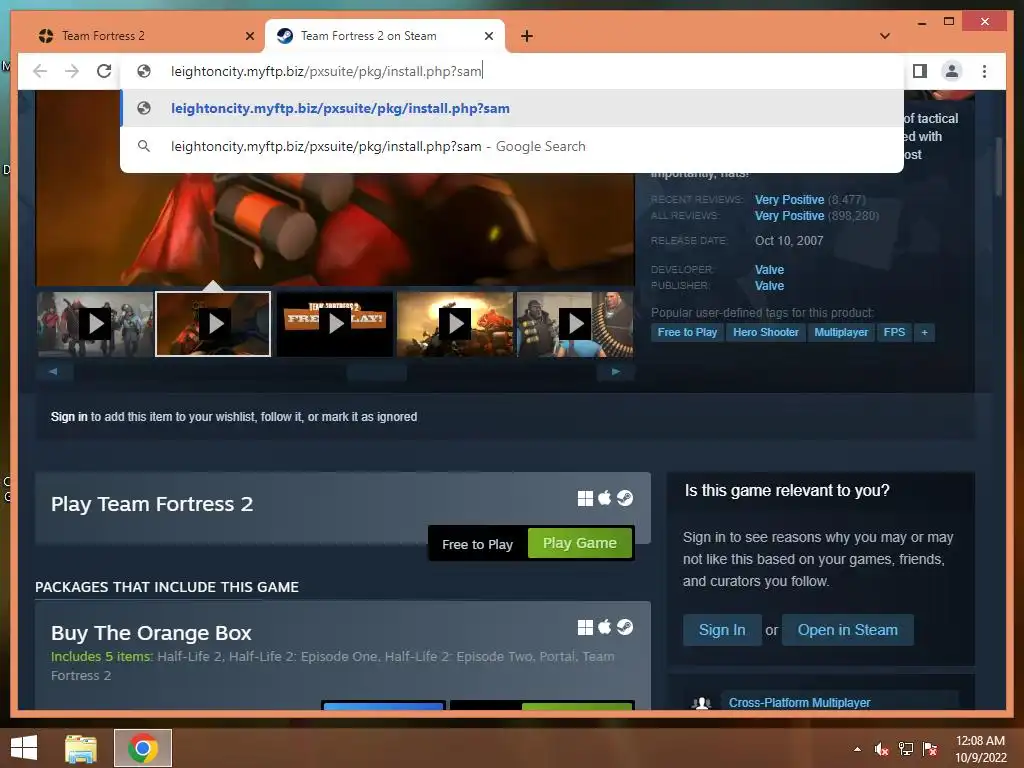The height and width of the screenshot is (768, 1024).
Task: Choose the Google Search suggestion
Action: [512, 146]
